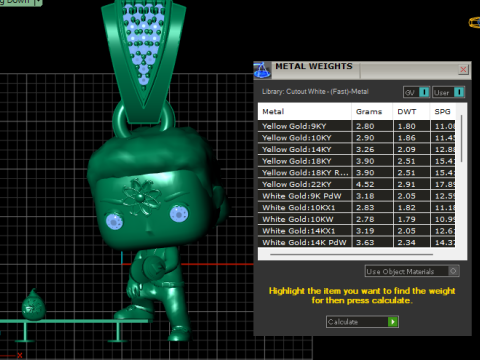Select the White Gold:14K PdW row
Image resolution: width=480 pixels, height=360 pixels.
pyautogui.click(x=356, y=242)
